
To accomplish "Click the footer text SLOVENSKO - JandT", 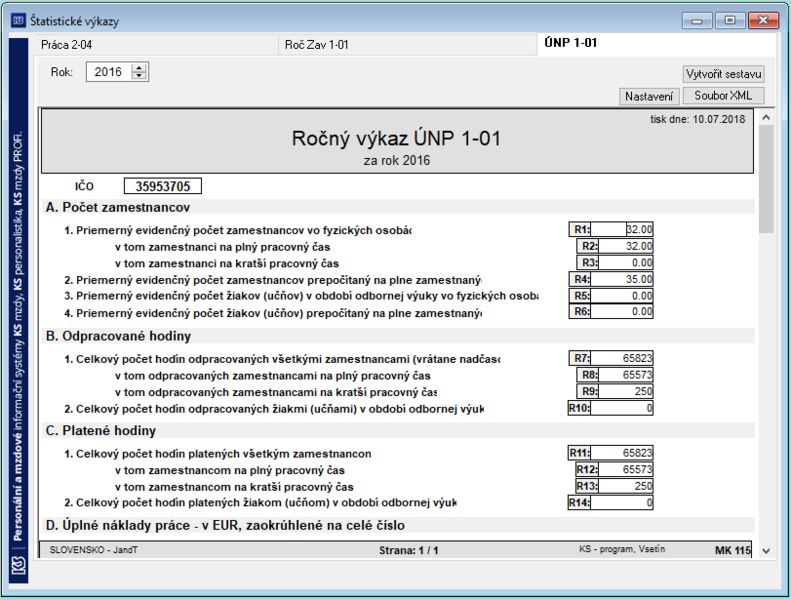I will coord(93,550).
